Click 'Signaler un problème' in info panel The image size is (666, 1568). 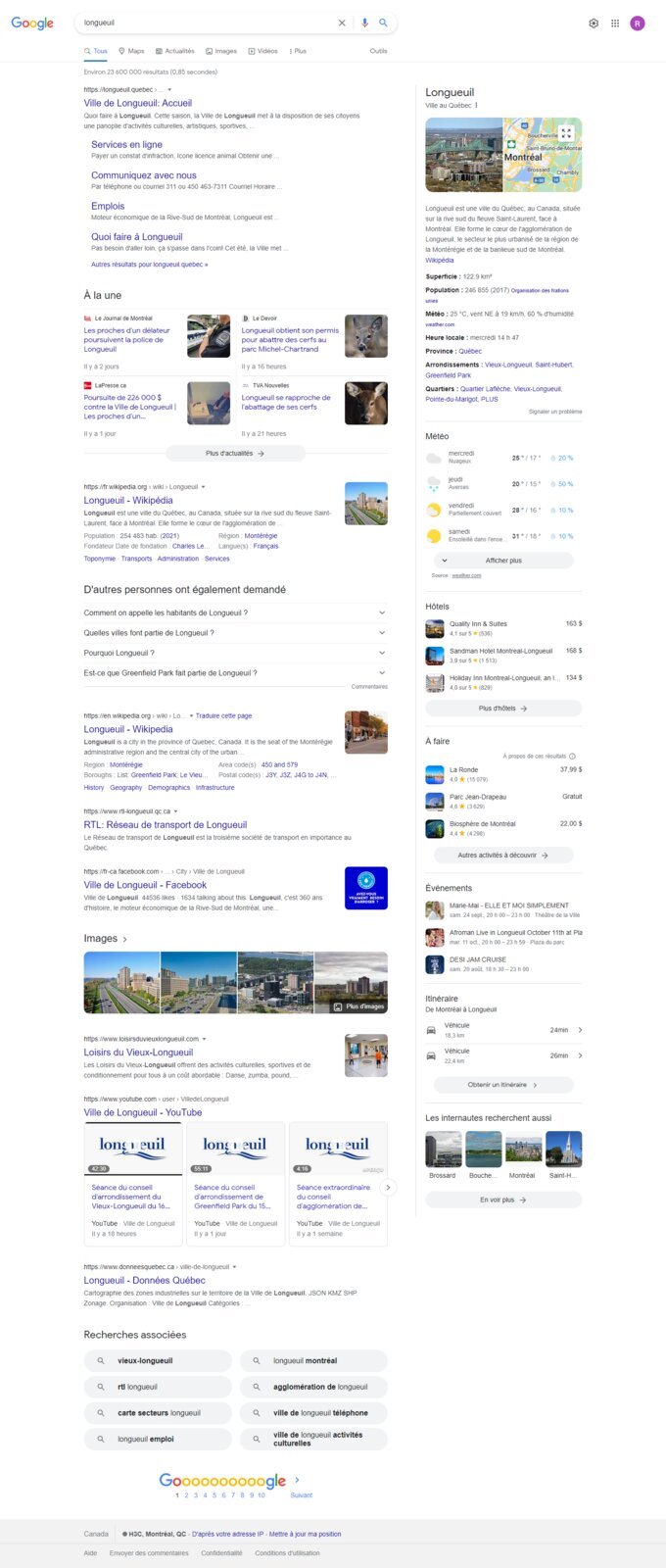[x=555, y=412]
